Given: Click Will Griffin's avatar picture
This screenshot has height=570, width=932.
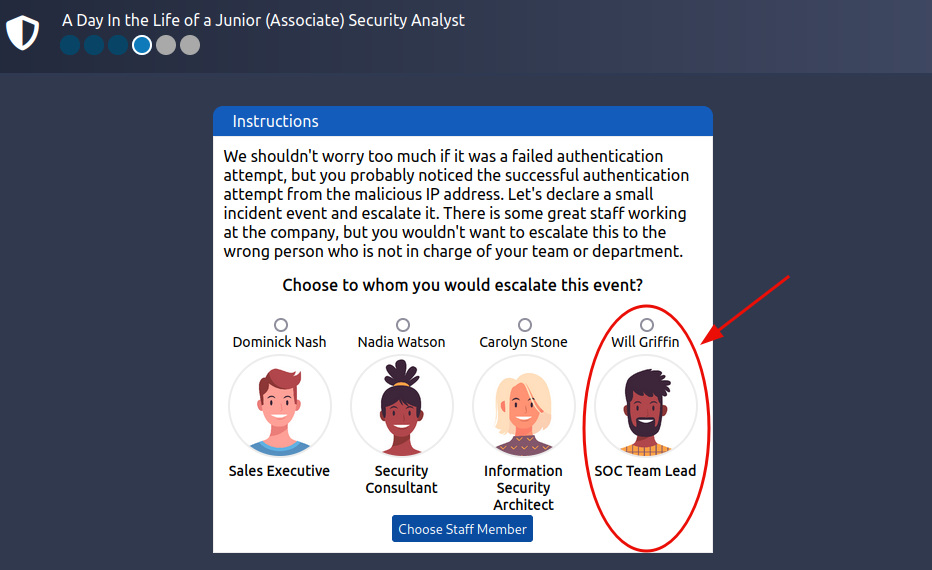Looking at the screenshot, I should [x=646, y=407].
